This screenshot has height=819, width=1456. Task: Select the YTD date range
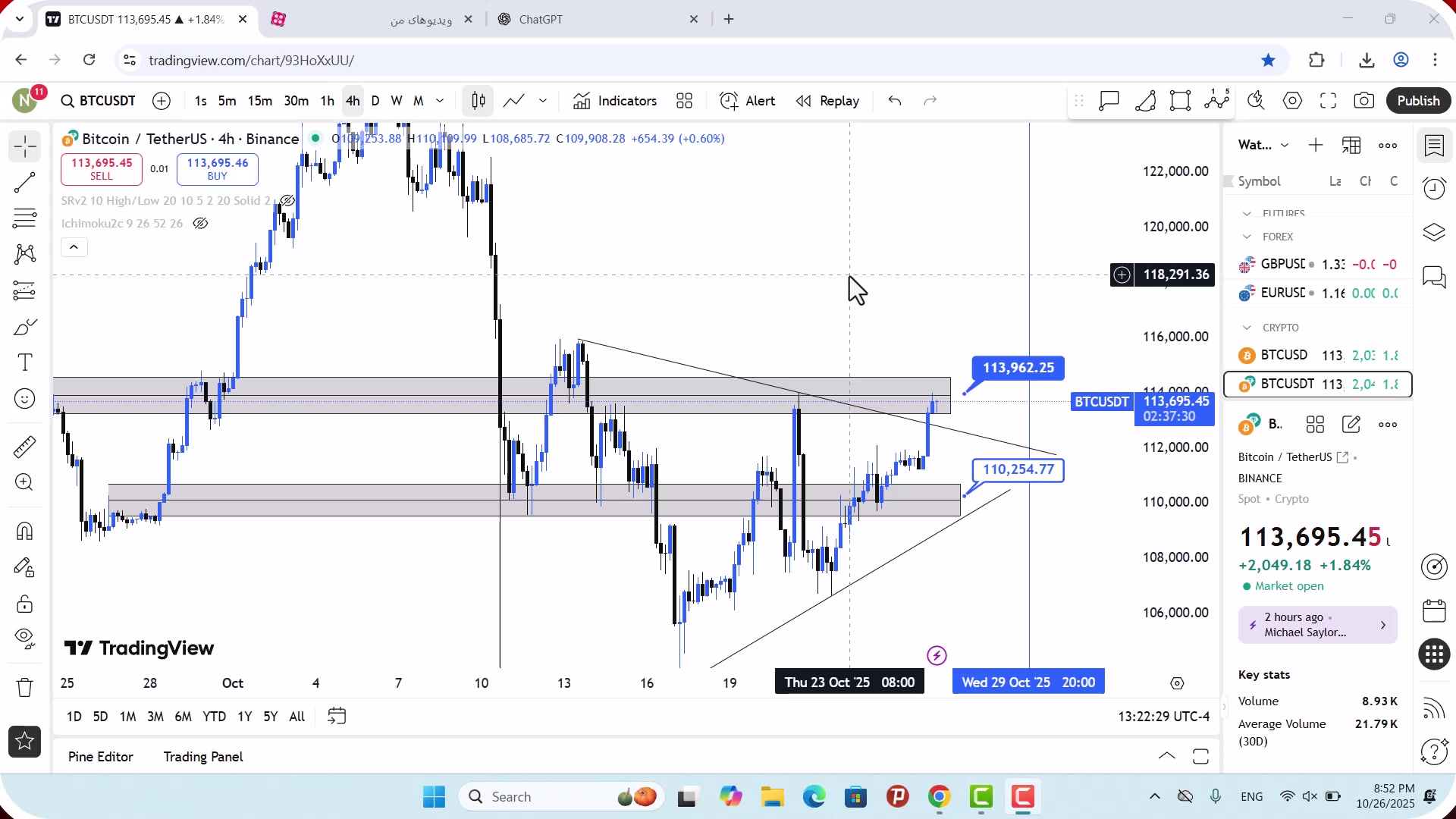(x=214, y=717)
